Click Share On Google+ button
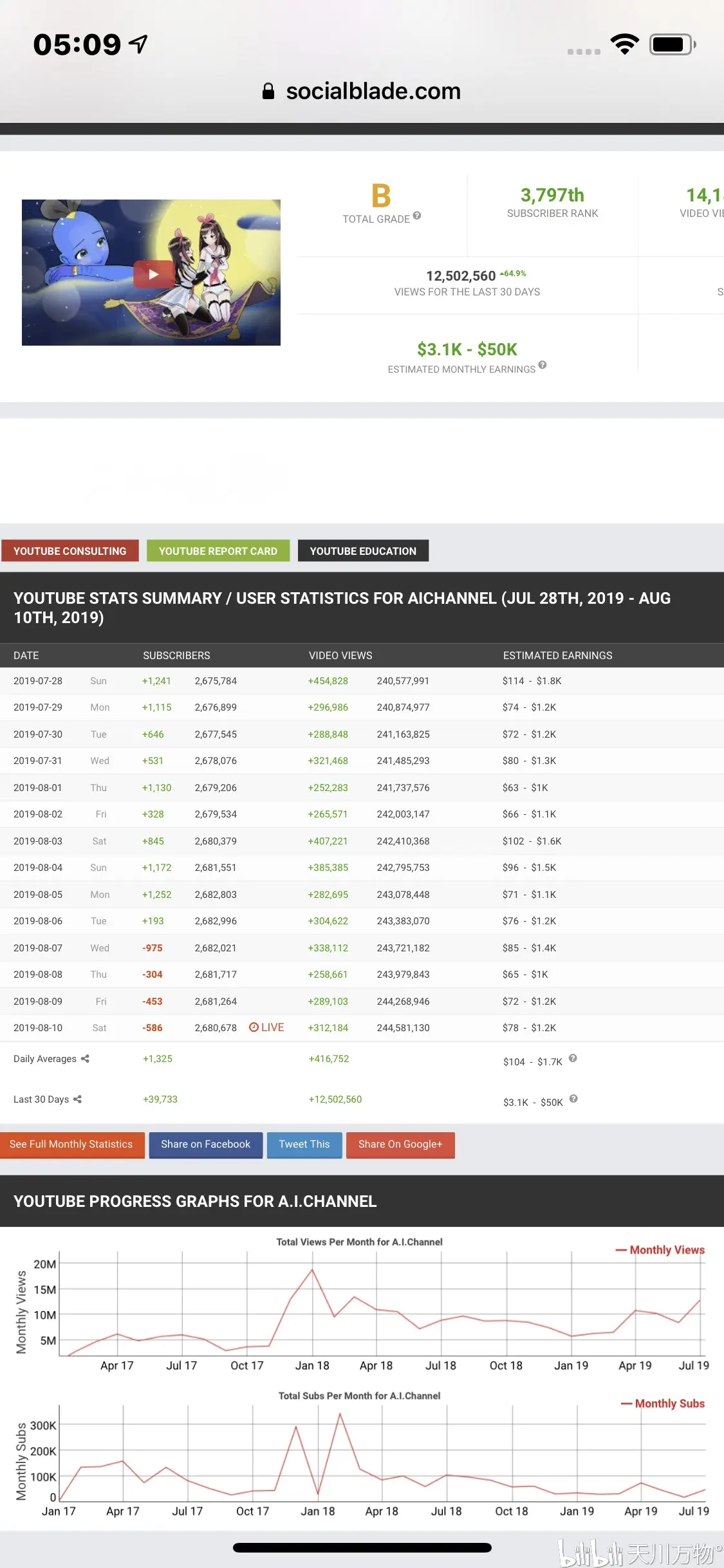The width and height of the screenshot is (724, 1568). point(400,1144)
